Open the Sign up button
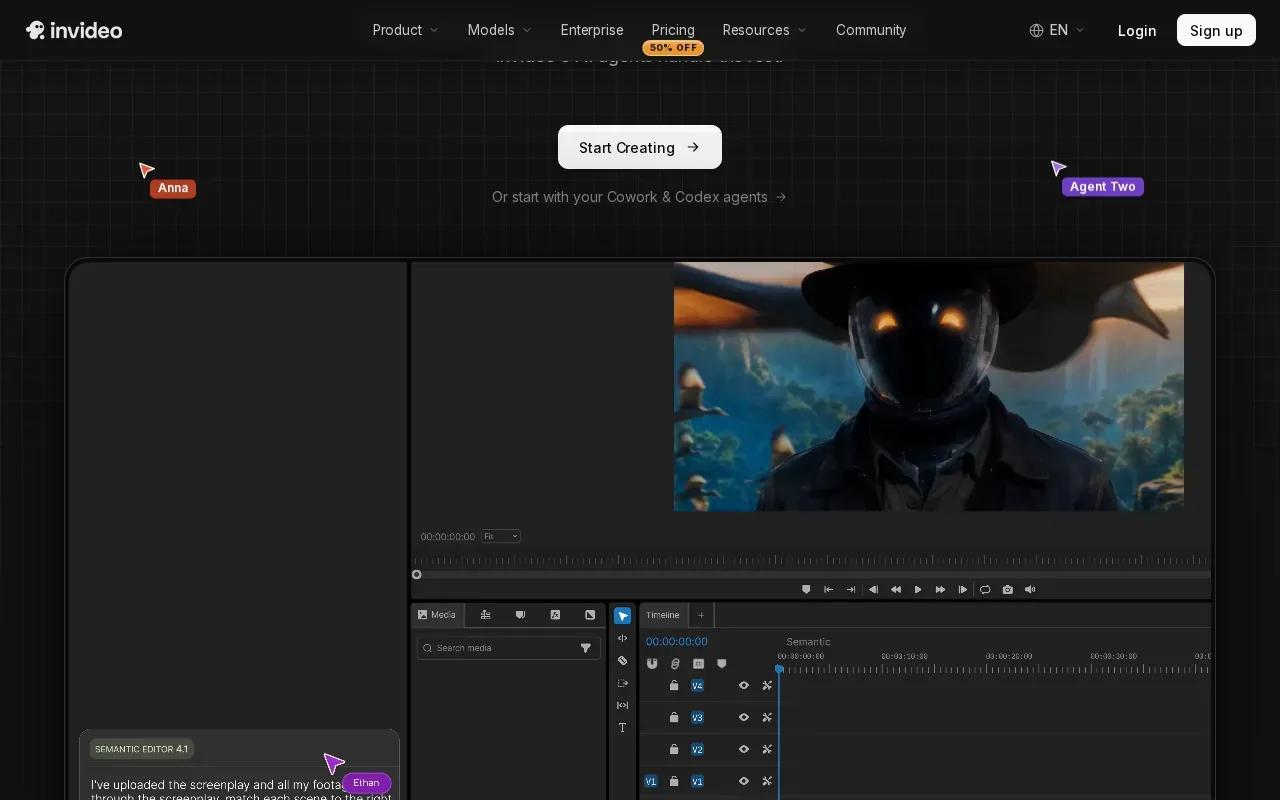Image resolution: width=1280 pixels, height=800 pixels. [1216, 30]
